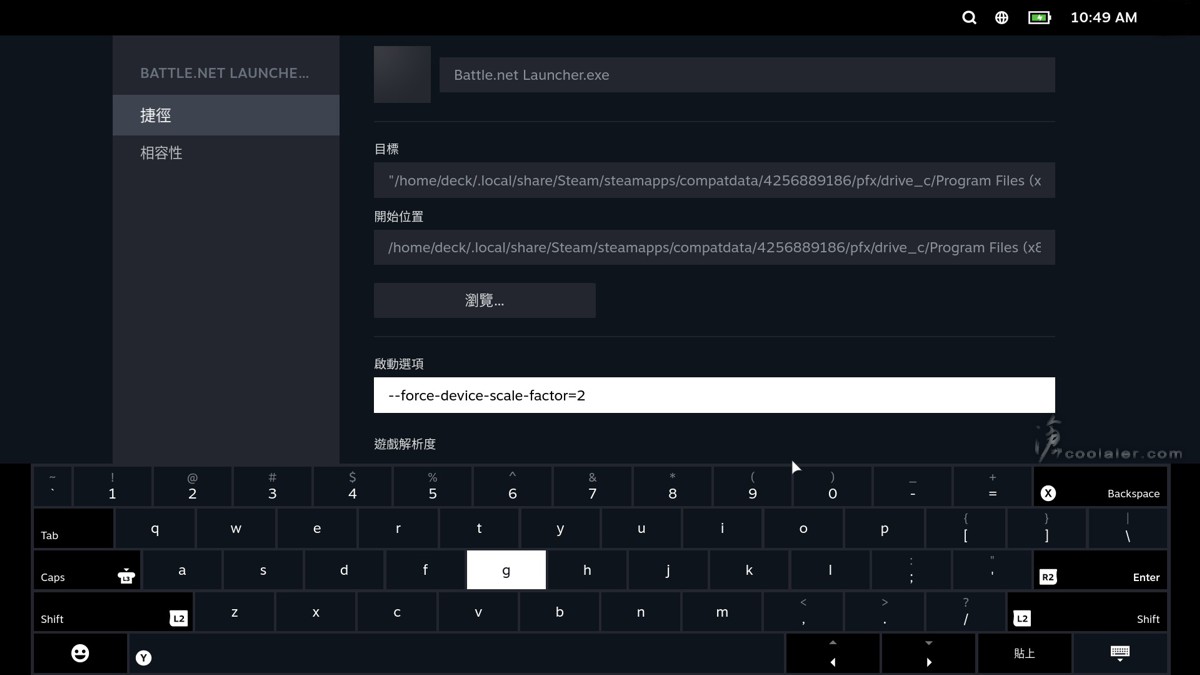Tap the w key
This screenshot has width=1200, height=675.
click(236, 528)
